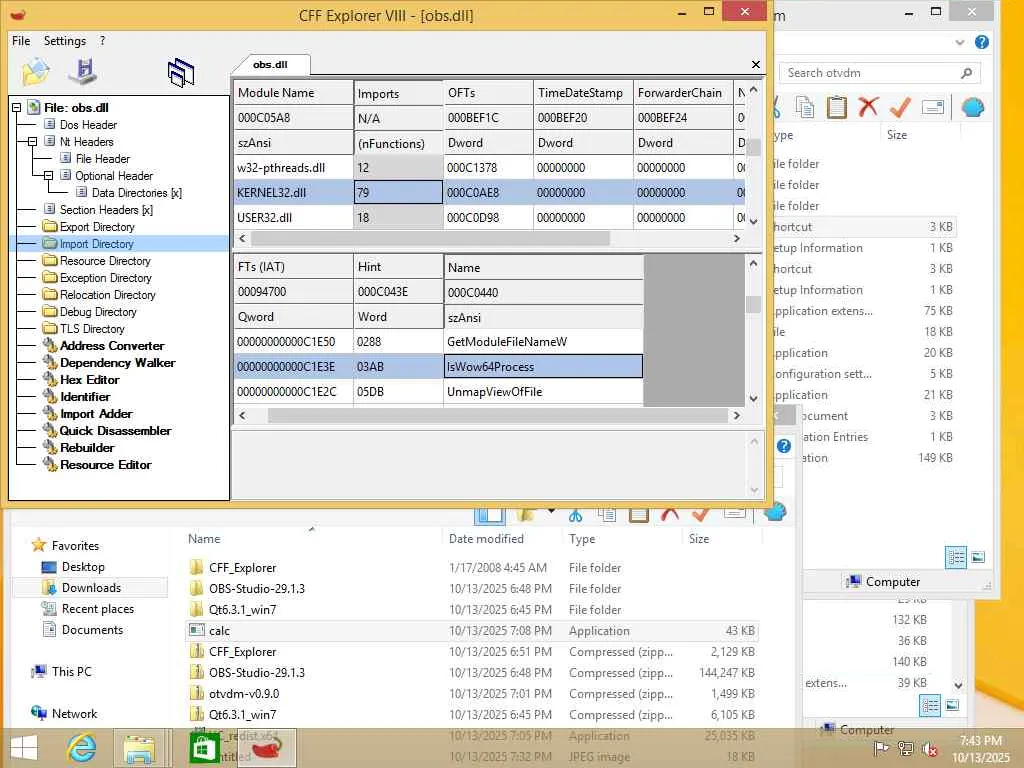Image resolution: width=1024 pixels, height=768 pixels.
Task: Click the Imports column header
Action: 398,93
